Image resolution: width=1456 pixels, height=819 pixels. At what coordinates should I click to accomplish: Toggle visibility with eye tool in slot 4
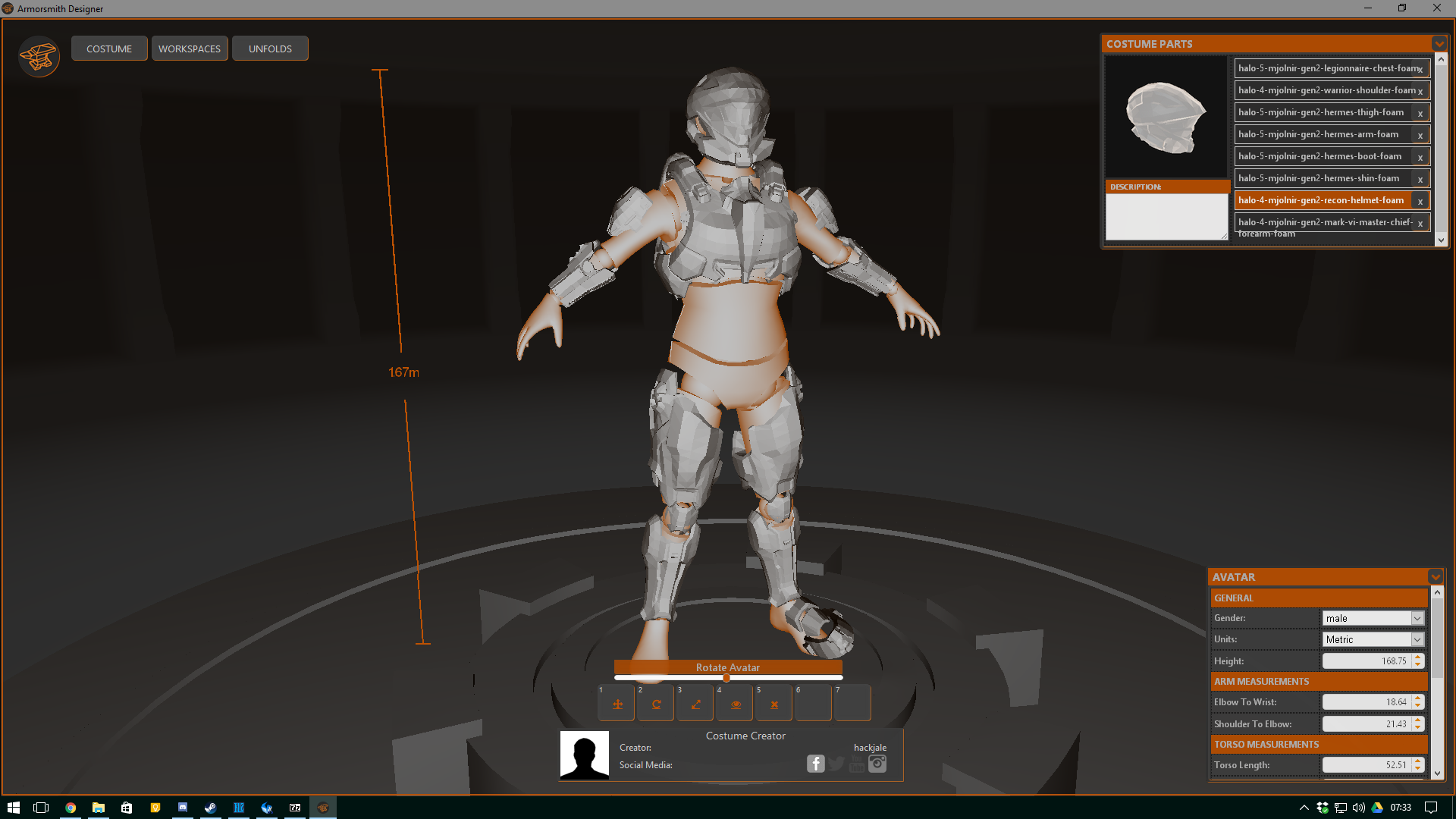pyautogui.click(x=736, y=704)
